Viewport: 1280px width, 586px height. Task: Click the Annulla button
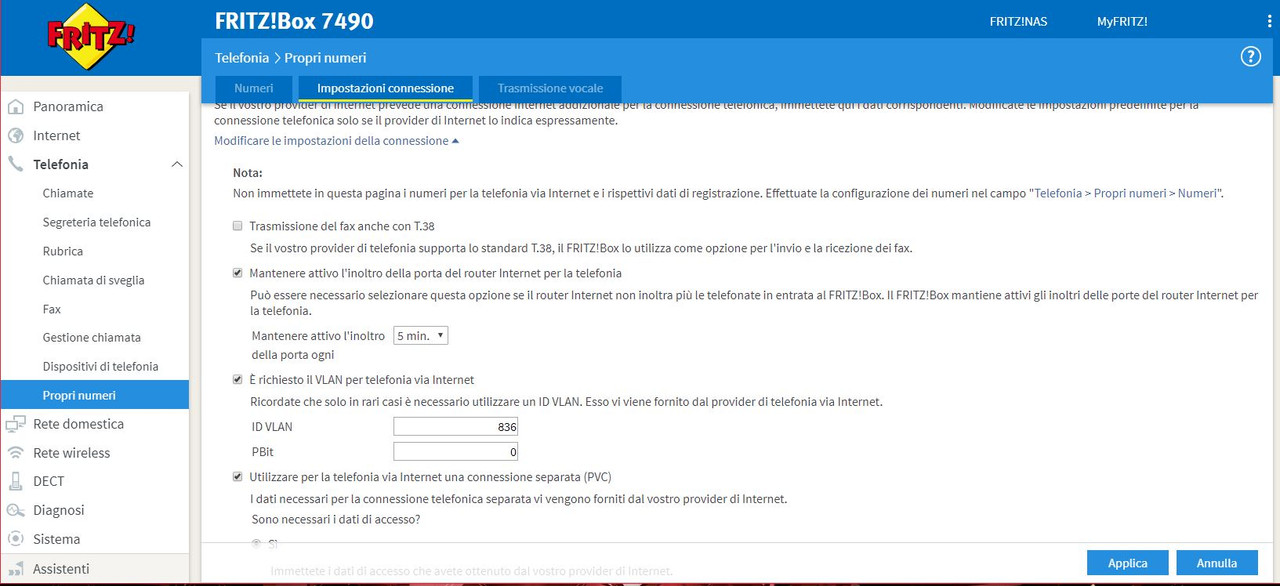[x=1217, y=563]
